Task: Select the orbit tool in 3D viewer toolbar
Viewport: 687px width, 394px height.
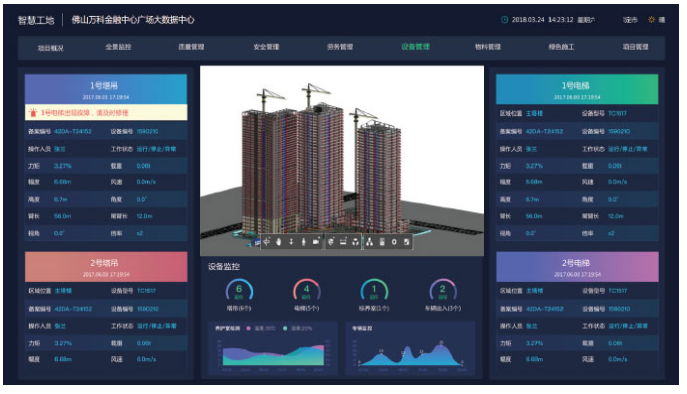Action: [x=266, y=241]
